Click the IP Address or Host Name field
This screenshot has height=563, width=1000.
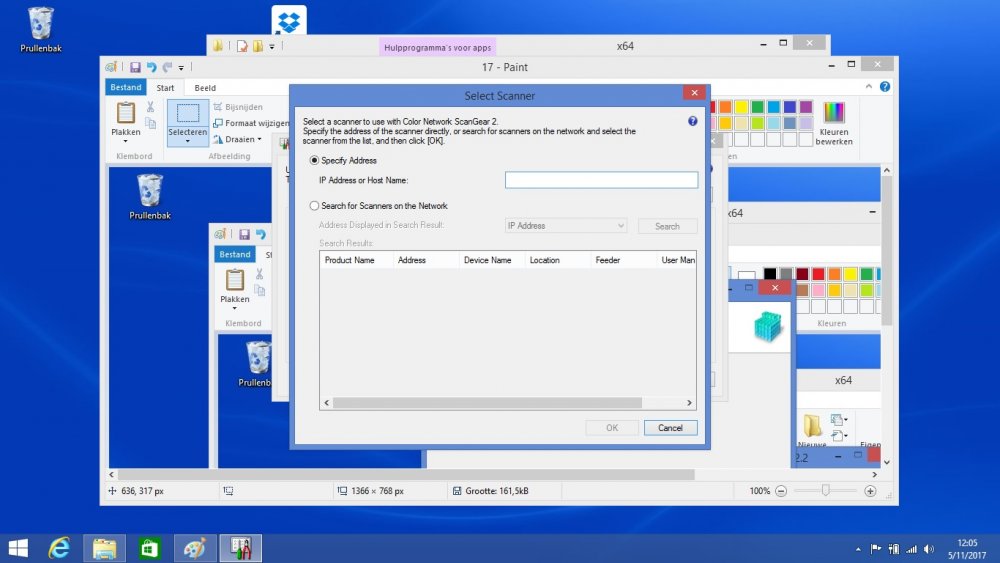tap(601, 180)
